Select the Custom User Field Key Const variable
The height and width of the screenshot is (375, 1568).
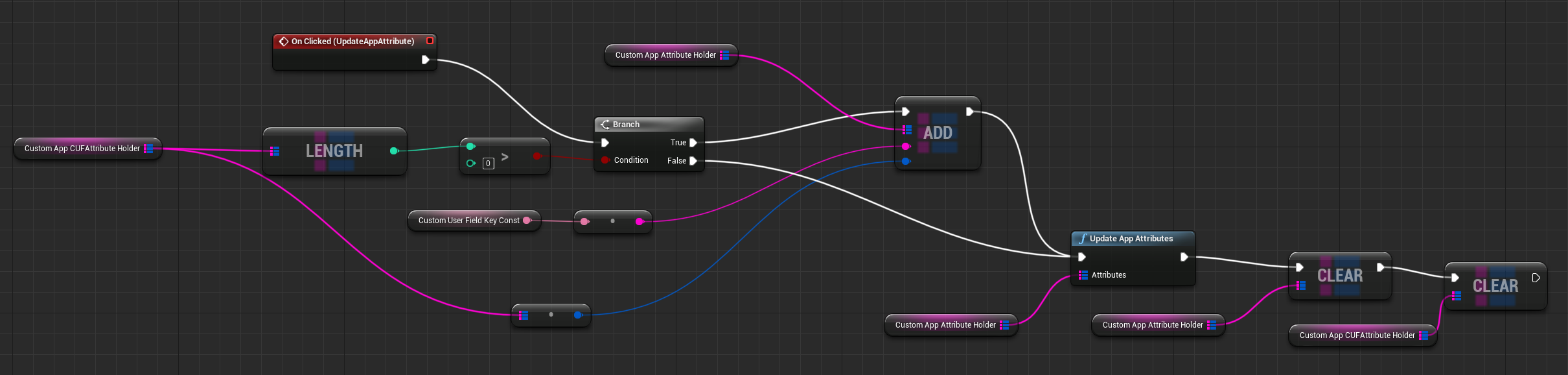click(x=468, y=221)
